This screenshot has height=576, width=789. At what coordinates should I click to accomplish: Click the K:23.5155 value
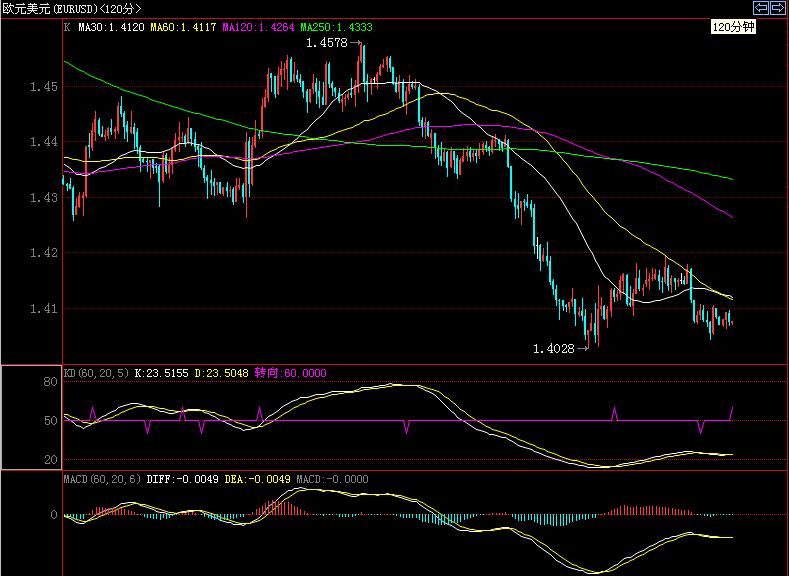pos(162,373)
